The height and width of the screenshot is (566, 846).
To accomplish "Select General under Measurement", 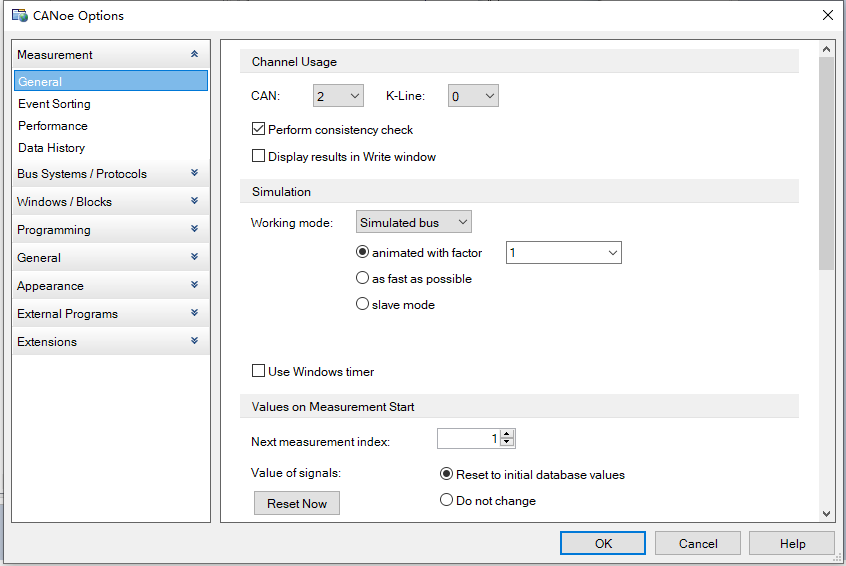I will click(x=111, y=81).
